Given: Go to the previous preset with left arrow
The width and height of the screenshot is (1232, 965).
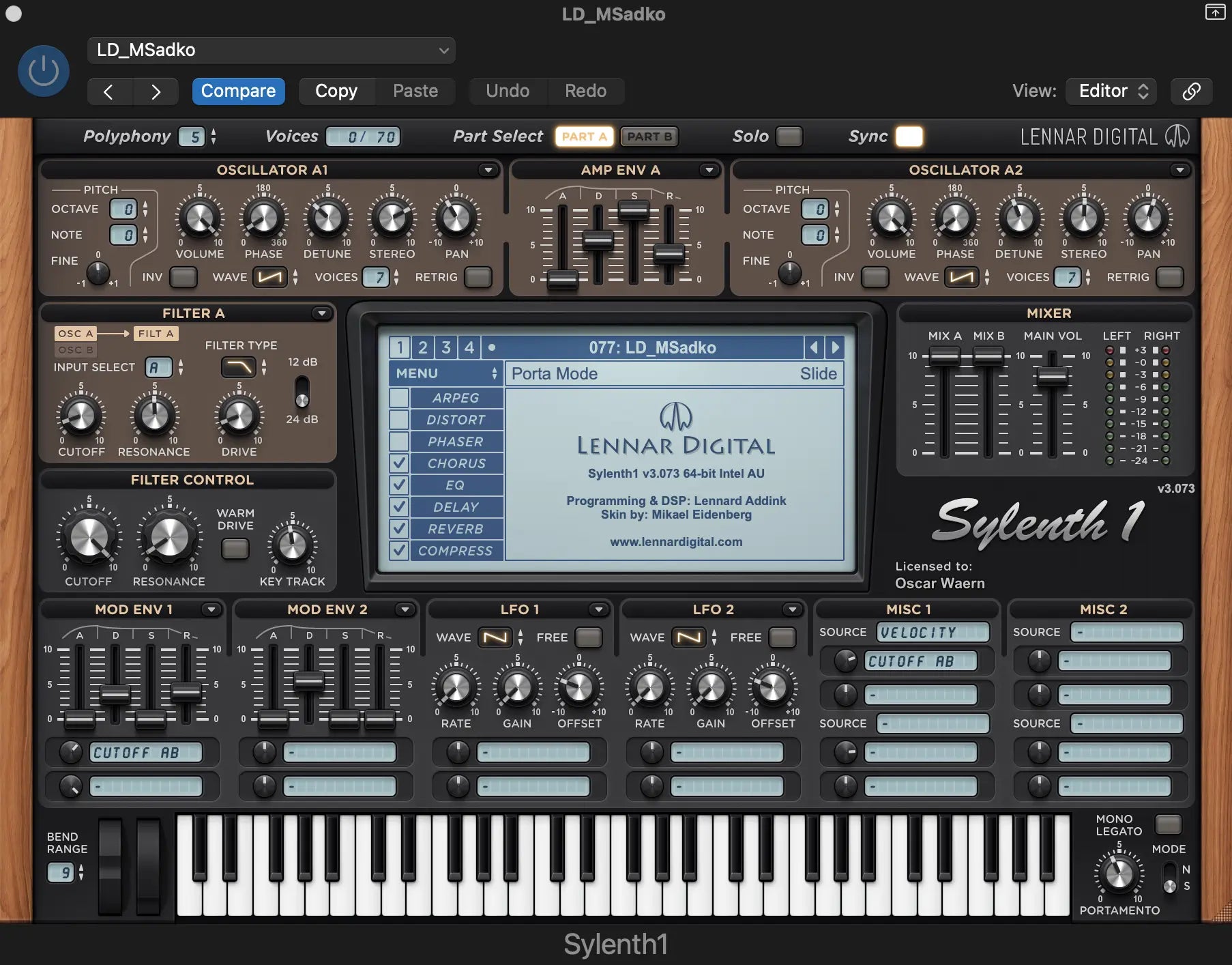Looking at the screenshot, I should pos(109,91).
